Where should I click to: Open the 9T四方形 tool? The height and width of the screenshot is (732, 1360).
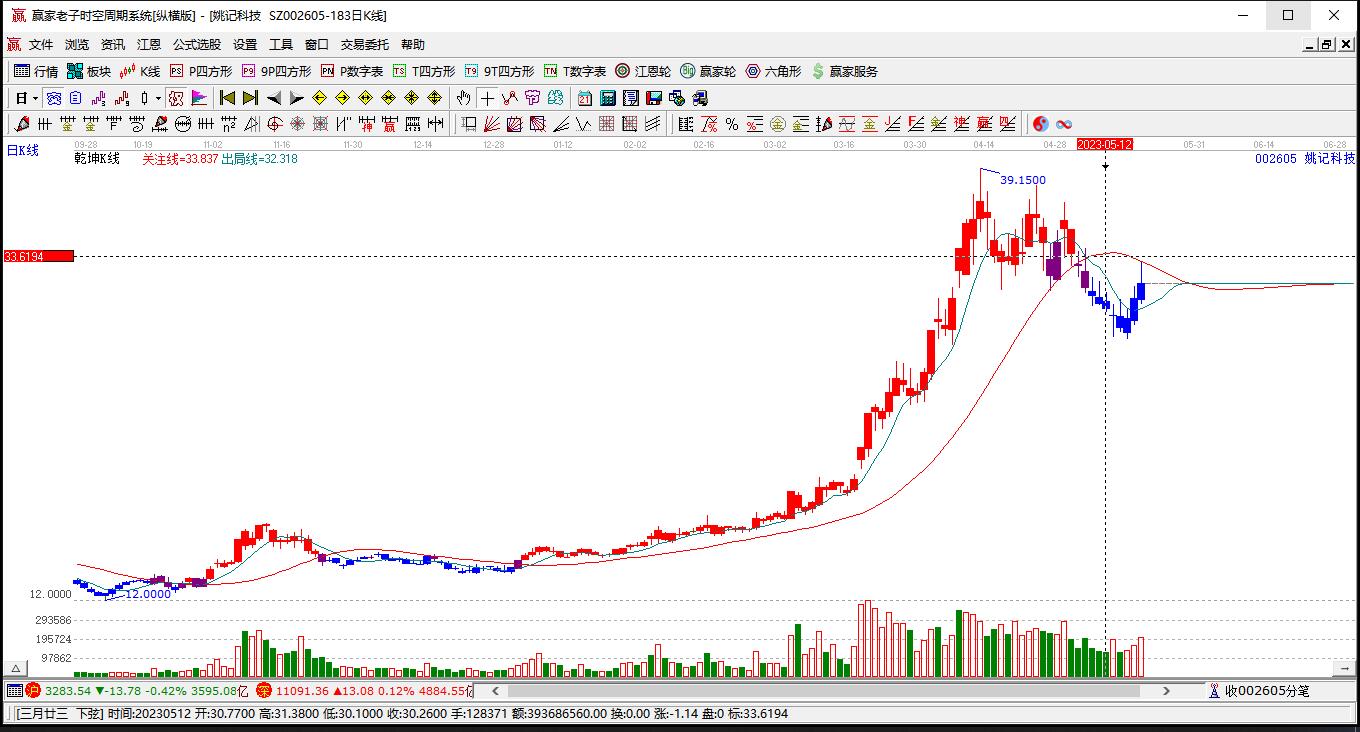coord(499,71)
